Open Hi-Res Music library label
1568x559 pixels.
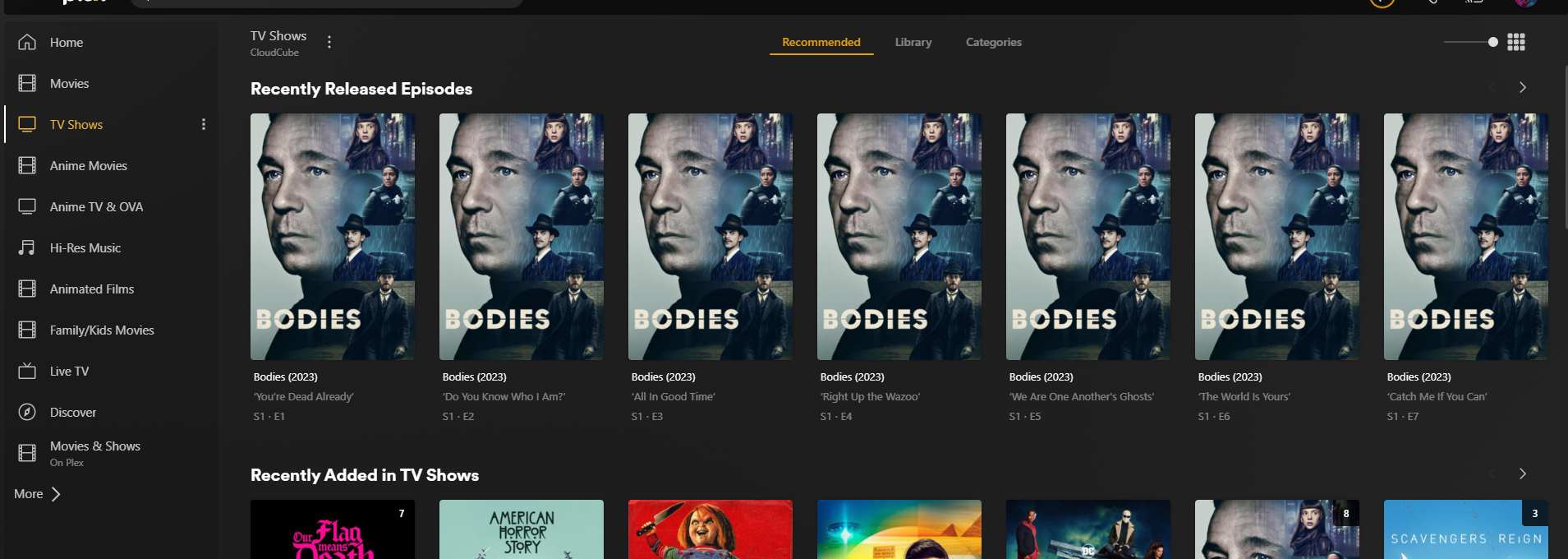coord(85,247)
